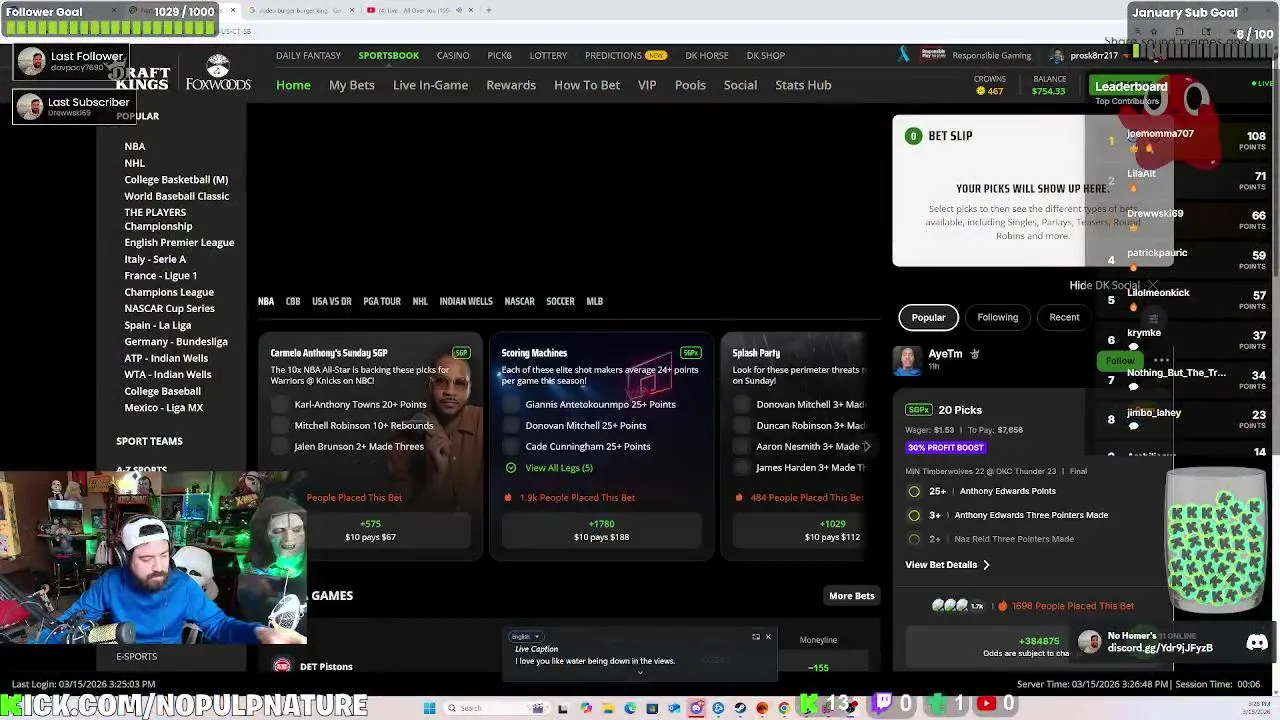Image resolution: width=1280 pixels, height=720 pixels.
Task: Select the Following feed tab
Action: 997,317
